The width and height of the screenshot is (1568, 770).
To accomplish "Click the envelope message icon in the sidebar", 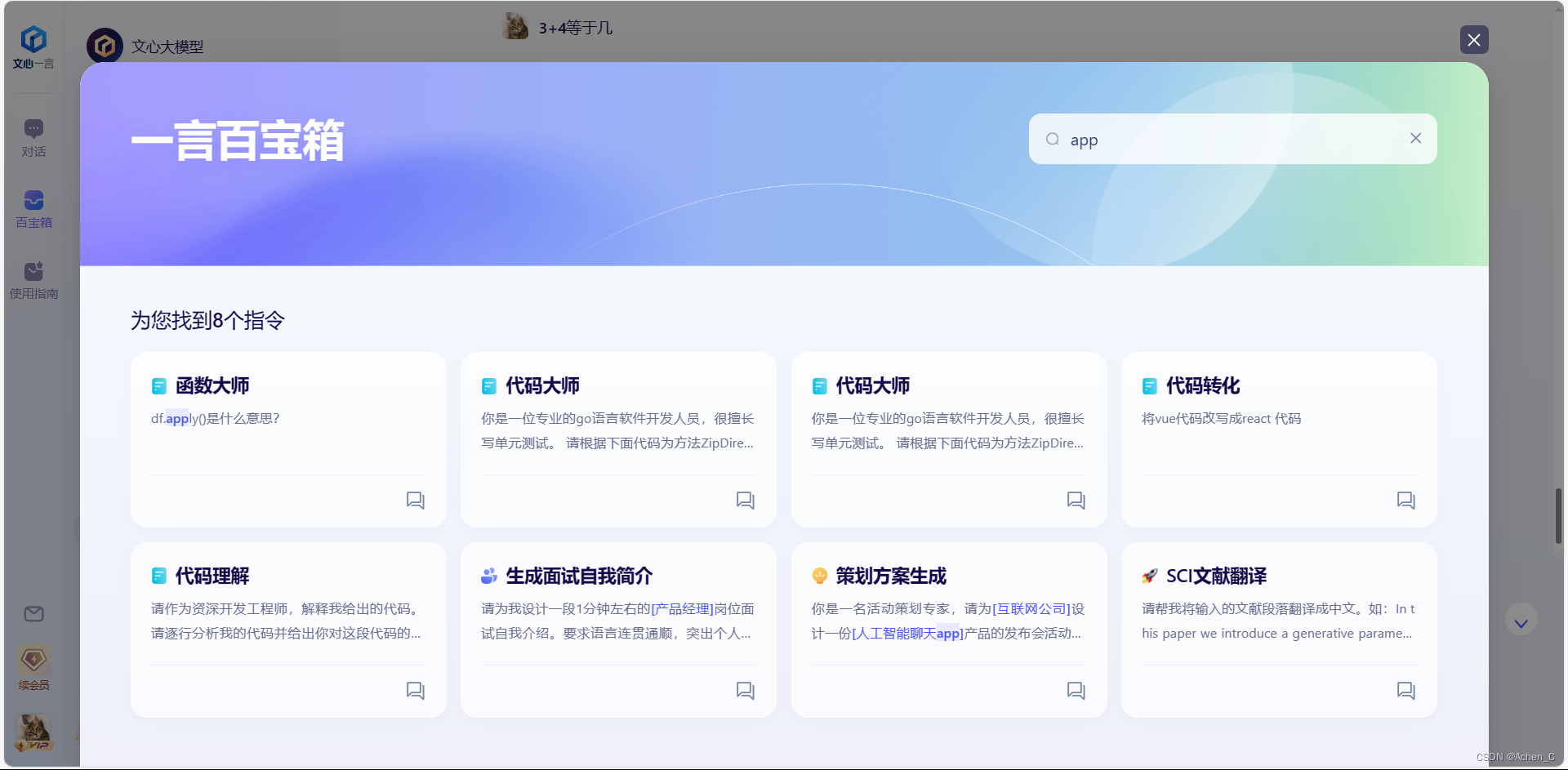I will (33, 613).
